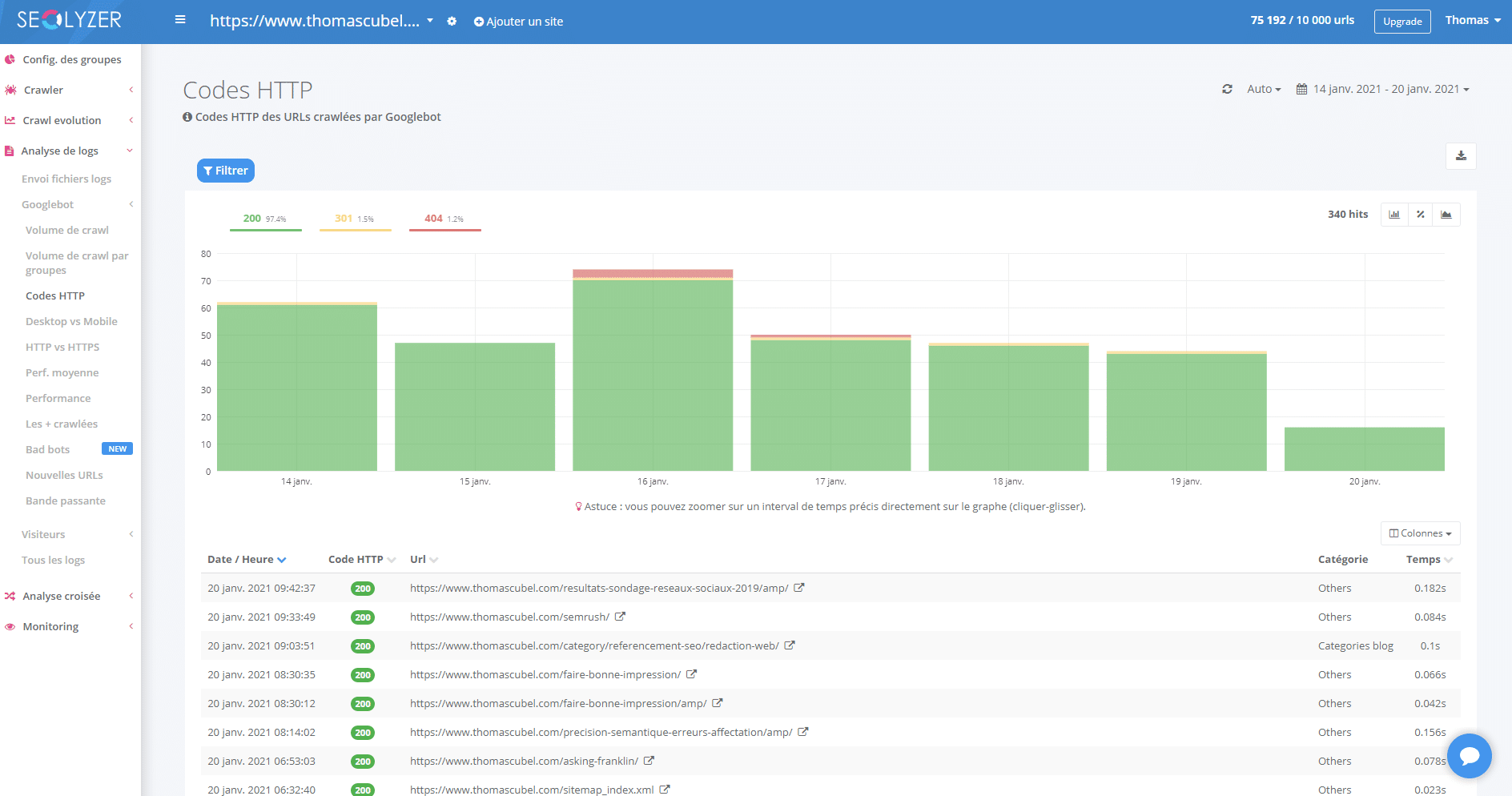Viewport: 1512px width, 796px height.
Task: Click calendar icon of date range
Action: click(1302, 89)
